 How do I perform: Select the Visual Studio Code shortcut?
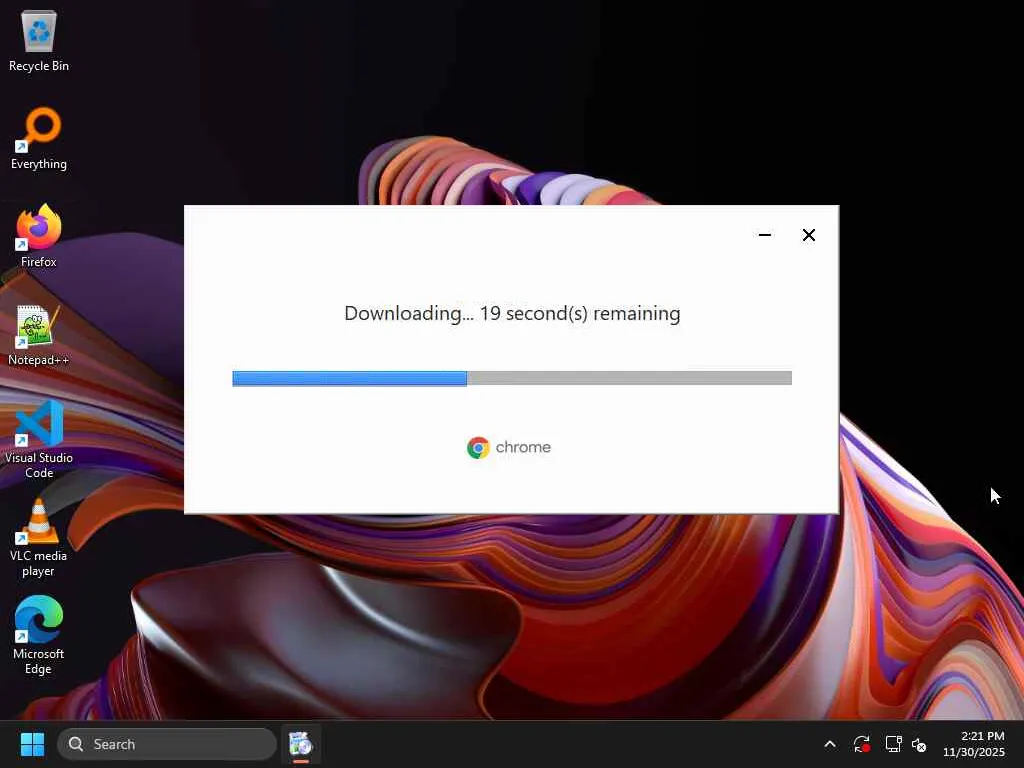tap(39, 440)
